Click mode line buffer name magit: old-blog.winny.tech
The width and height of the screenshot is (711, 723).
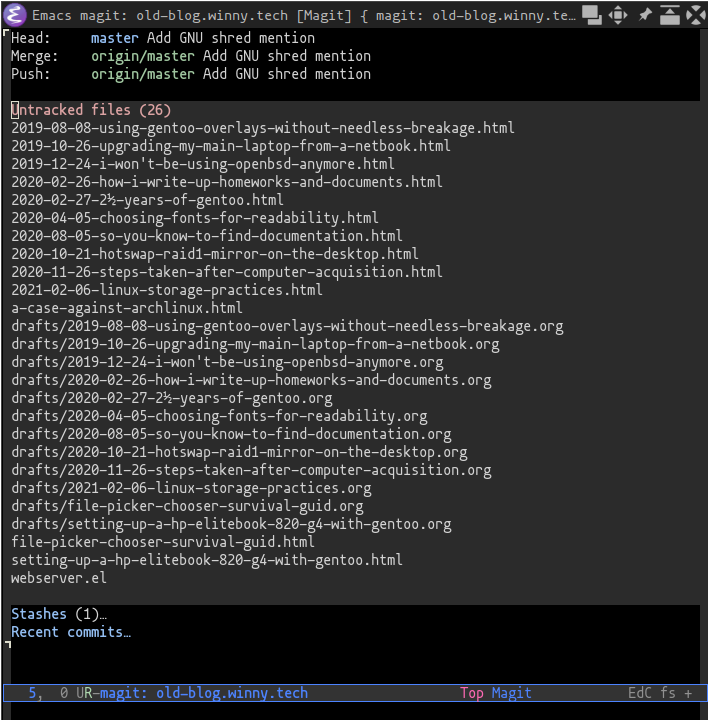(x=204, y=693)
